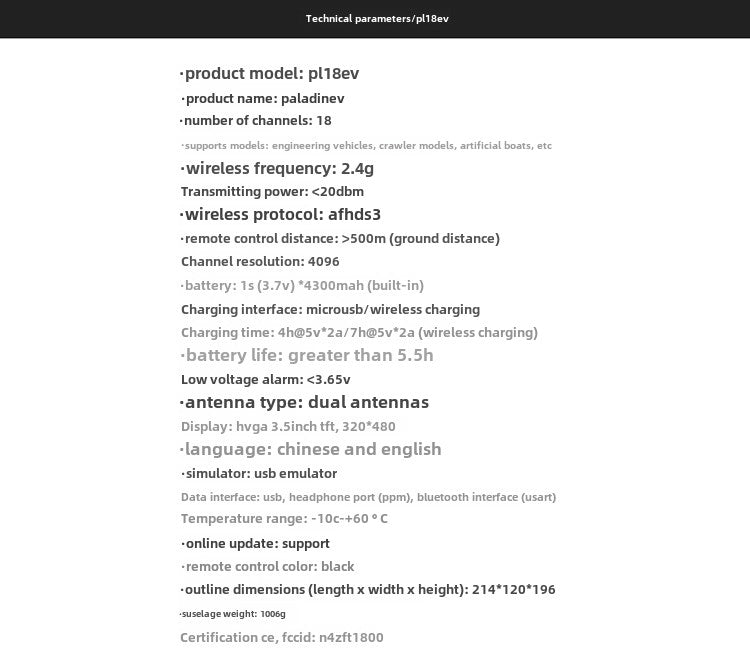750x670 pixels.
Task: Select the wireless frequency 2.4g line
Action: 277,168
